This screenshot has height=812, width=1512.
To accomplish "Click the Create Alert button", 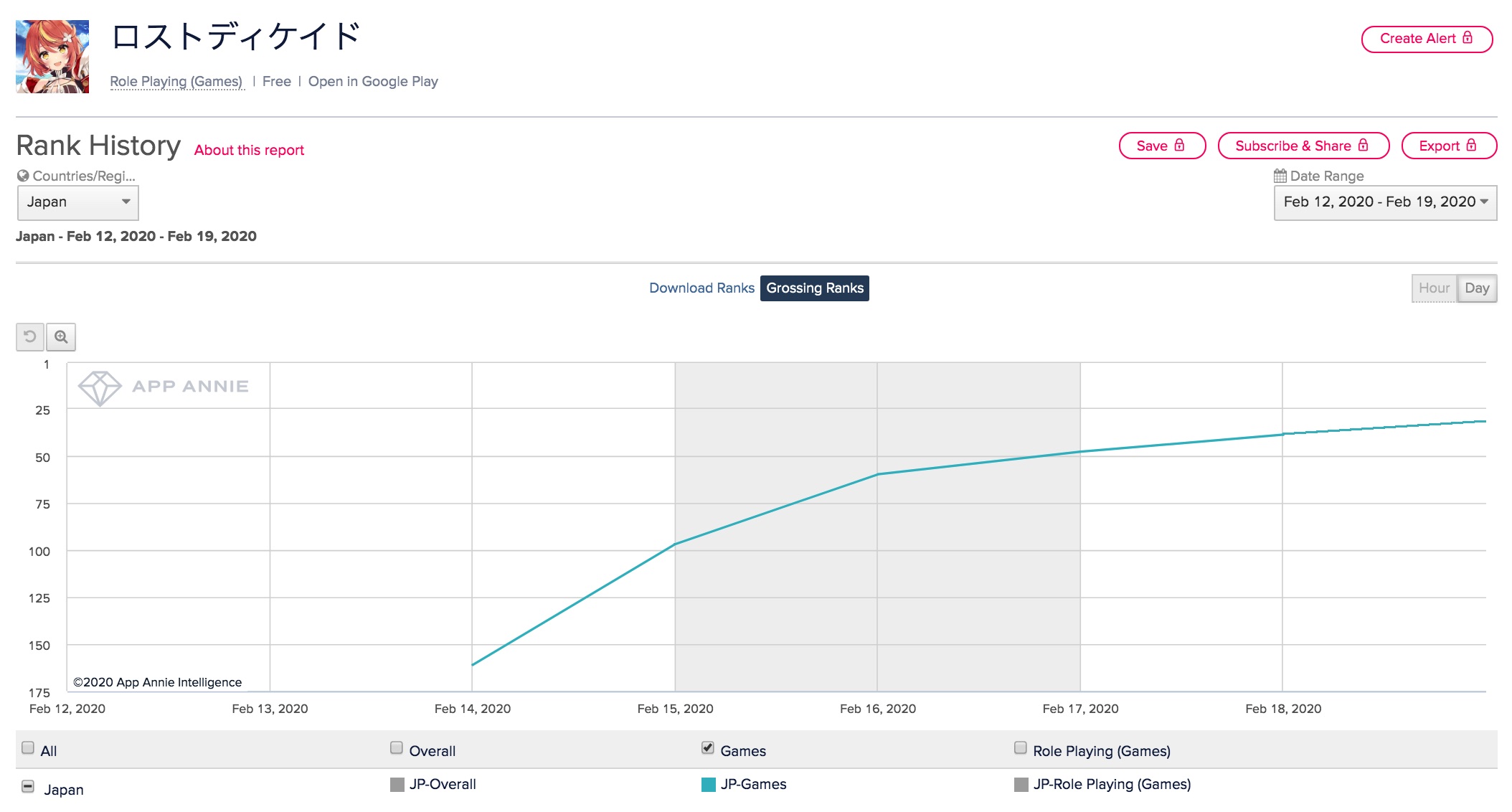I will tap(1427, 39).
